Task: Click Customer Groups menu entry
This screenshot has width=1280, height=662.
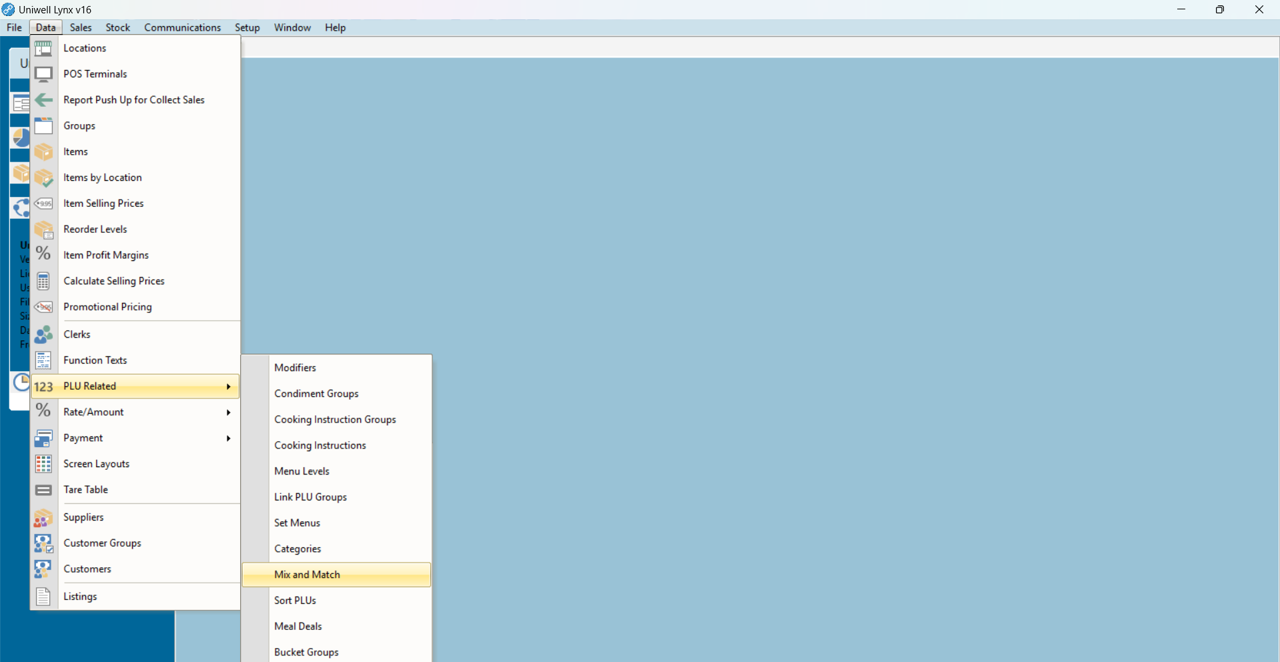Action: [102, 543]
